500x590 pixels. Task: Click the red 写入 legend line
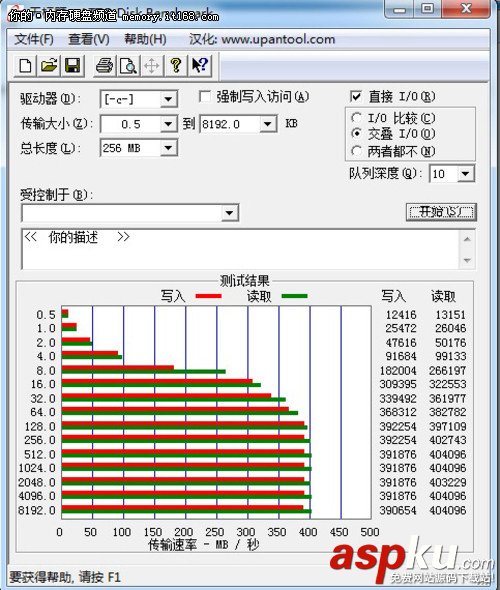[x=208, y=297]
